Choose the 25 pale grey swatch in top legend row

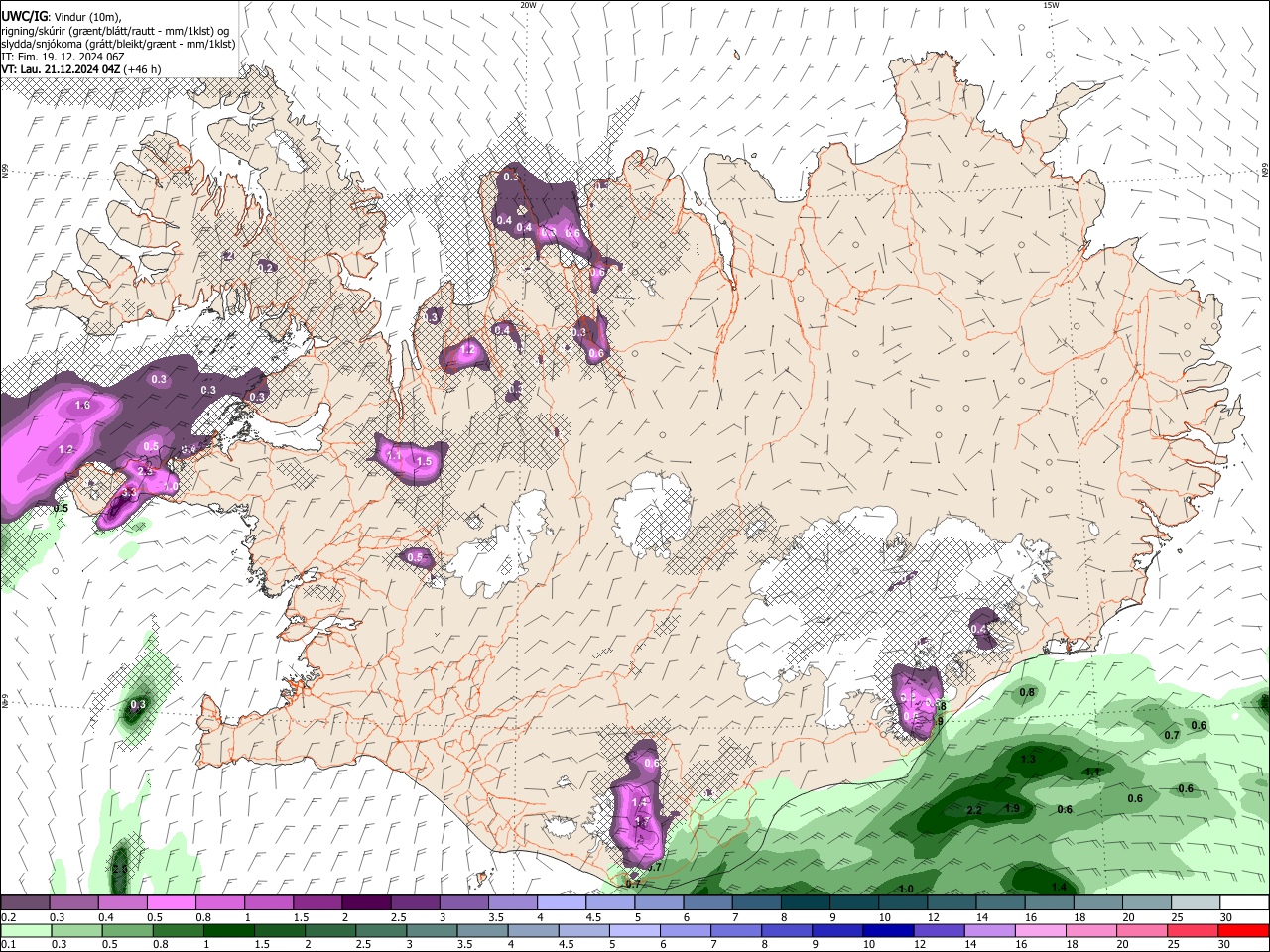1196,903
